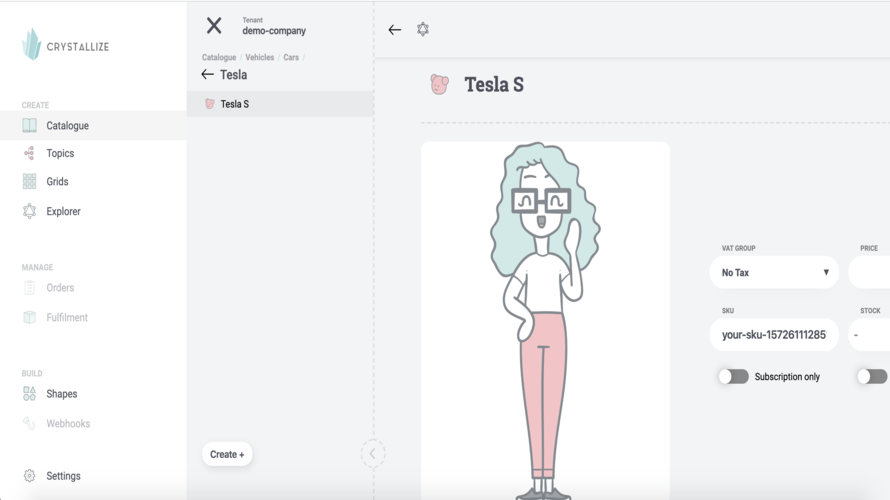
Task: Close the tenant panel with X
Action: point(214,26)
